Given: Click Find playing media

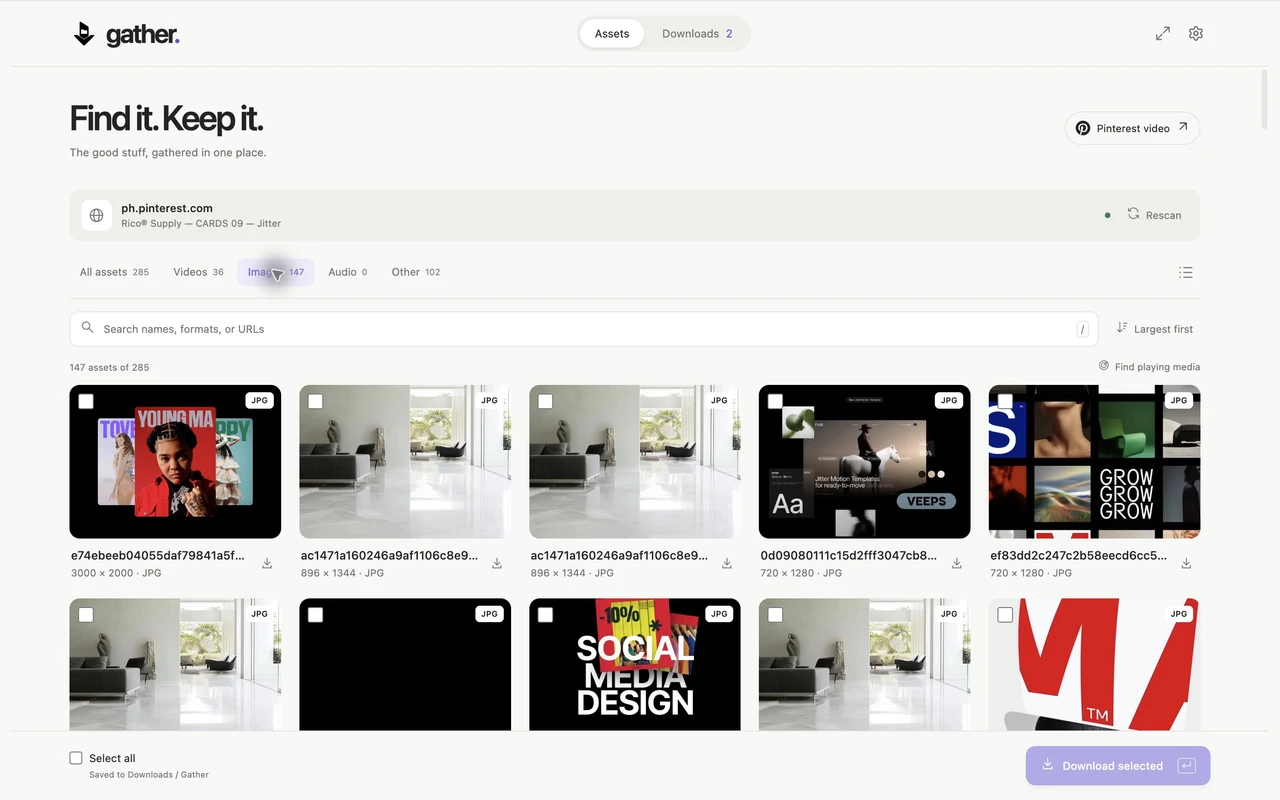Looking at the screenshot, I should point(1149,367).
